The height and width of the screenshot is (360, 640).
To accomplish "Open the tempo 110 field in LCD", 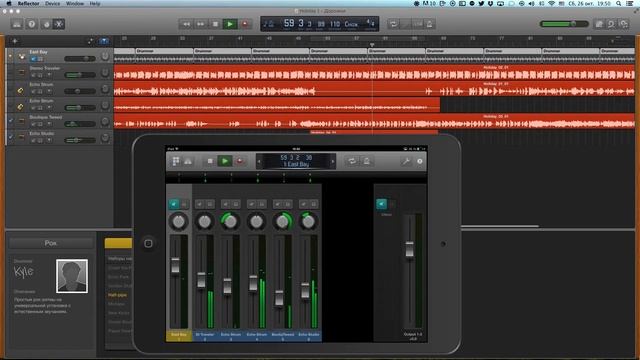I will click(x=335, y=24).
